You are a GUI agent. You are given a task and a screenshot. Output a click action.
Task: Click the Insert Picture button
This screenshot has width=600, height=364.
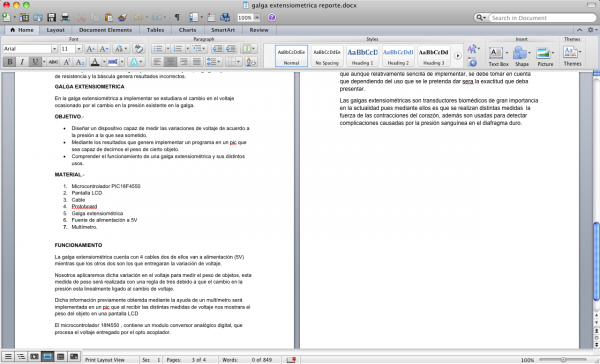click(x=545, y=56)
